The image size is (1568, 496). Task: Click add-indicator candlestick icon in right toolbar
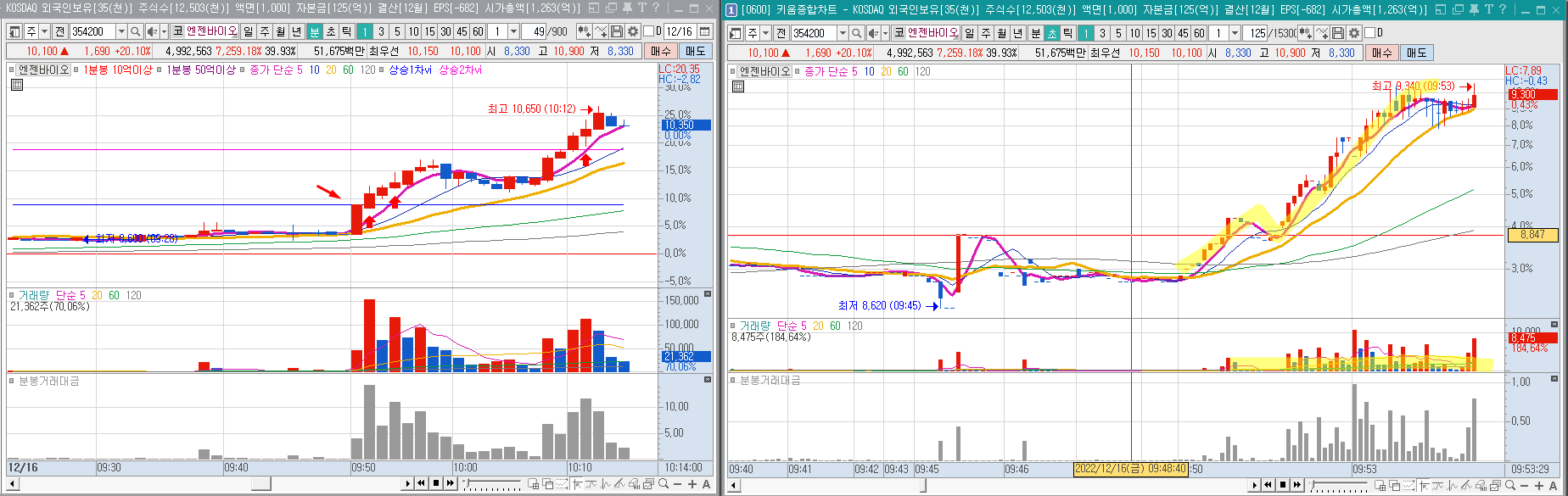coord(1305,32)
